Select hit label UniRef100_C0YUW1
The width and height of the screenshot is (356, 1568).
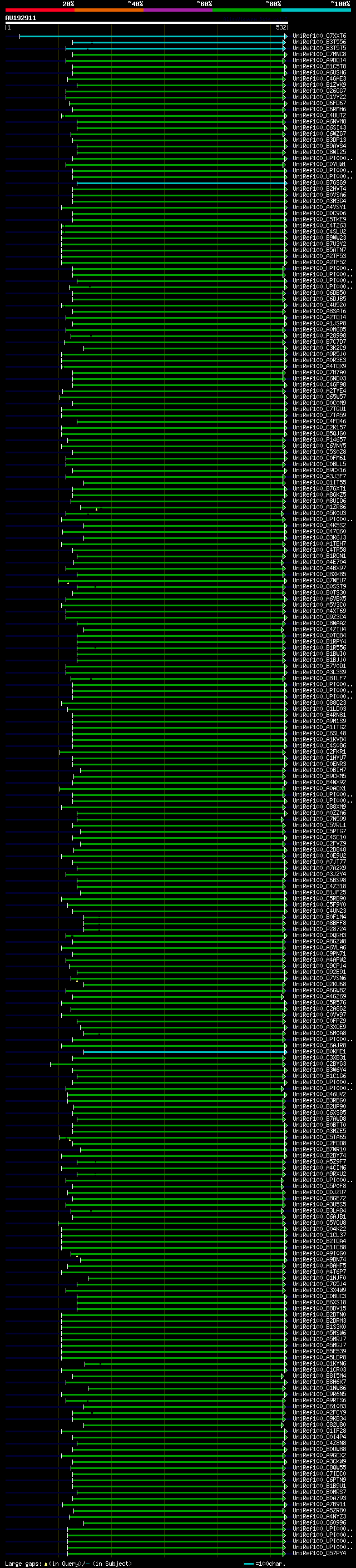[319, 165]
